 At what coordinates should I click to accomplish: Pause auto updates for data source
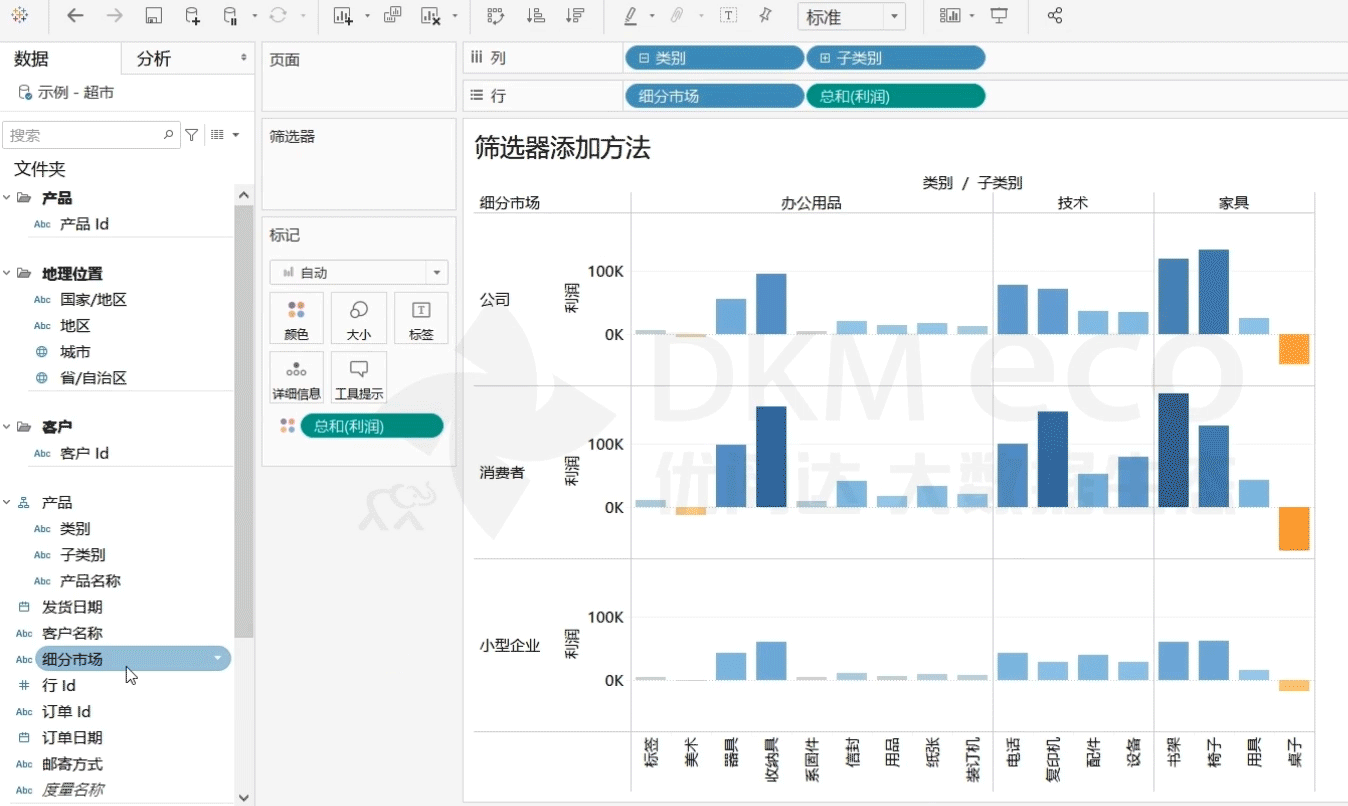pos(230,16)
